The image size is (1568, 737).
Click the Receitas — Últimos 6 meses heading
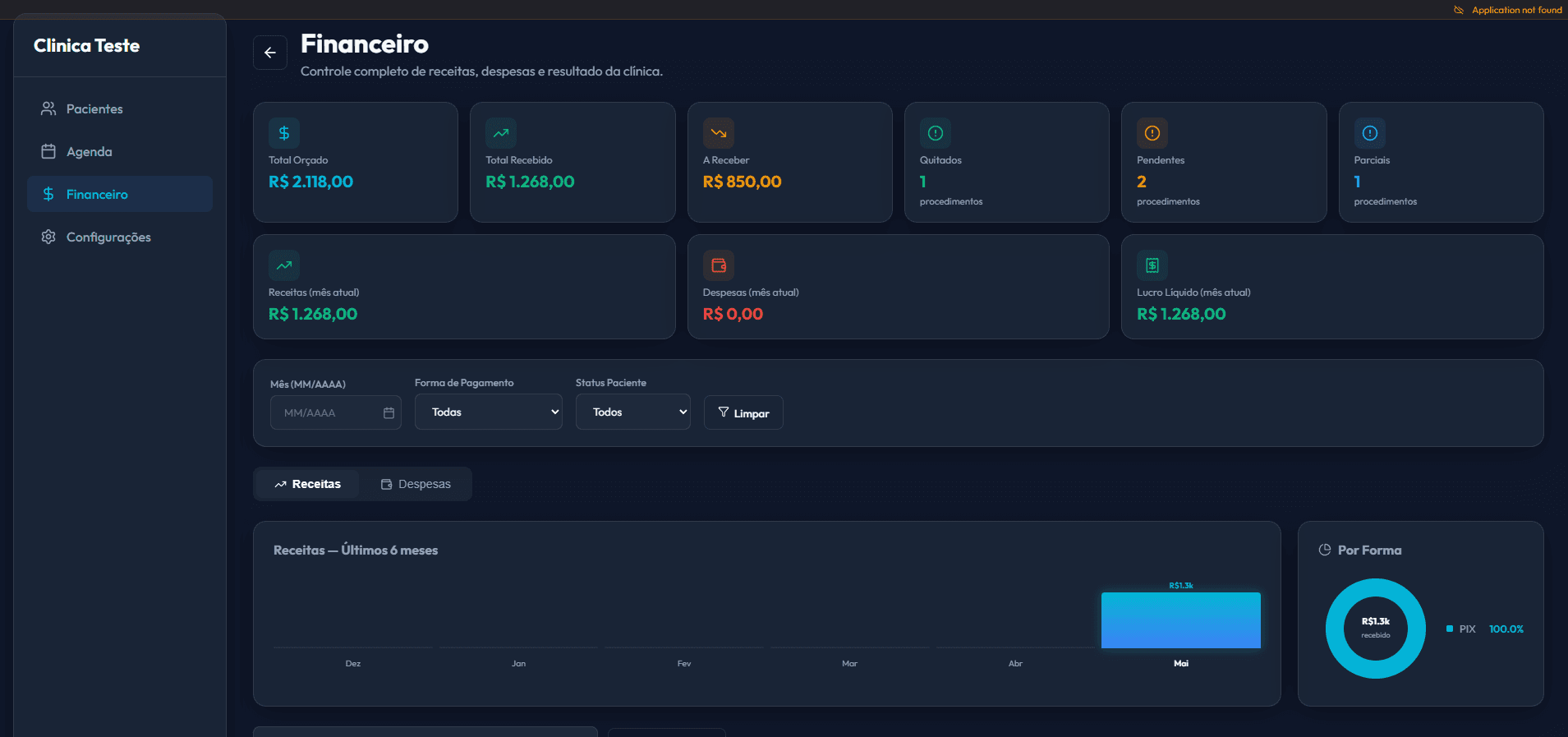click(x=356, y=550)
